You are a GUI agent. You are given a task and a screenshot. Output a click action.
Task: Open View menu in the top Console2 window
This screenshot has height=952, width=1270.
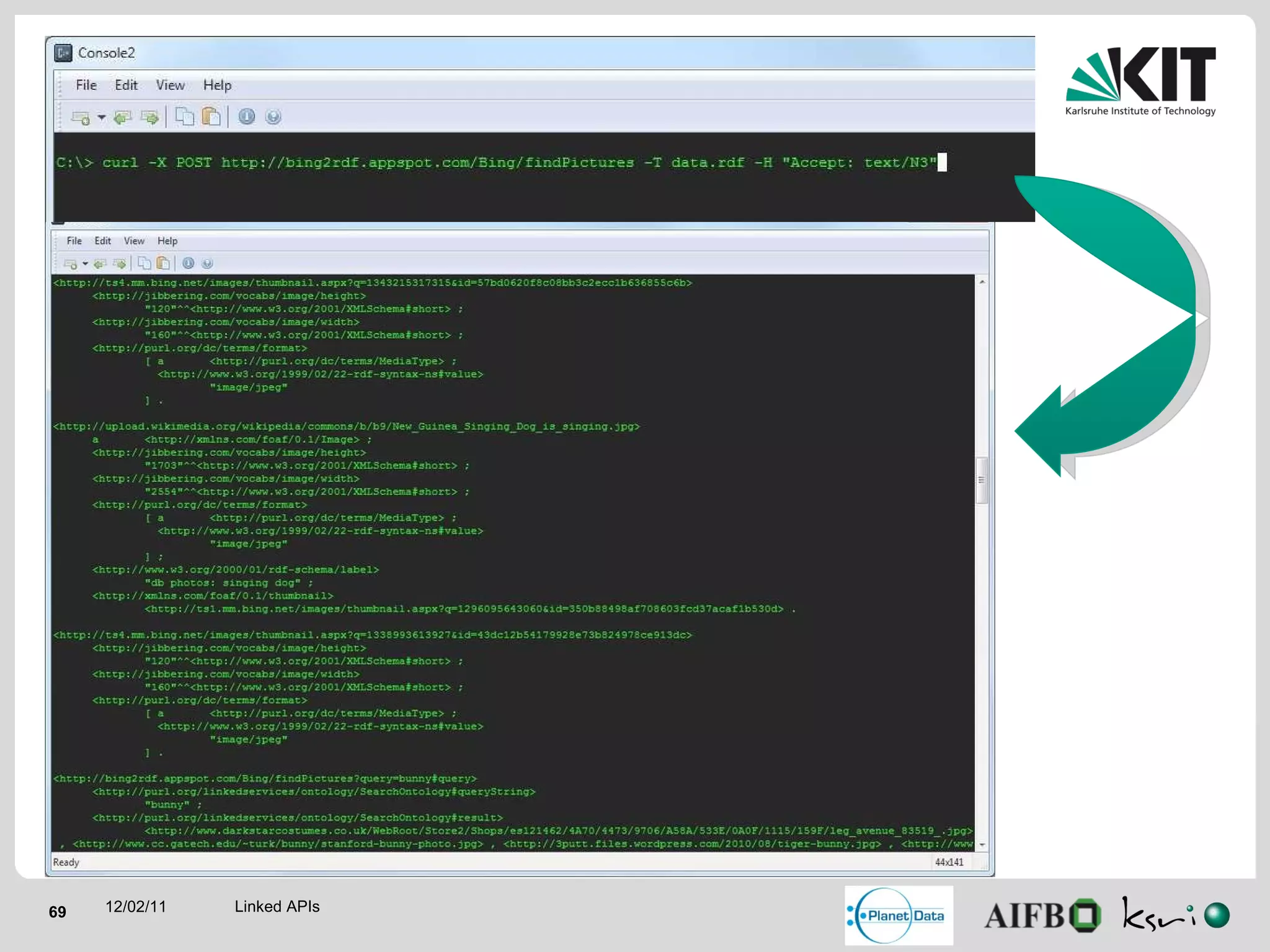pyautogui.click(x=170, y=85)
